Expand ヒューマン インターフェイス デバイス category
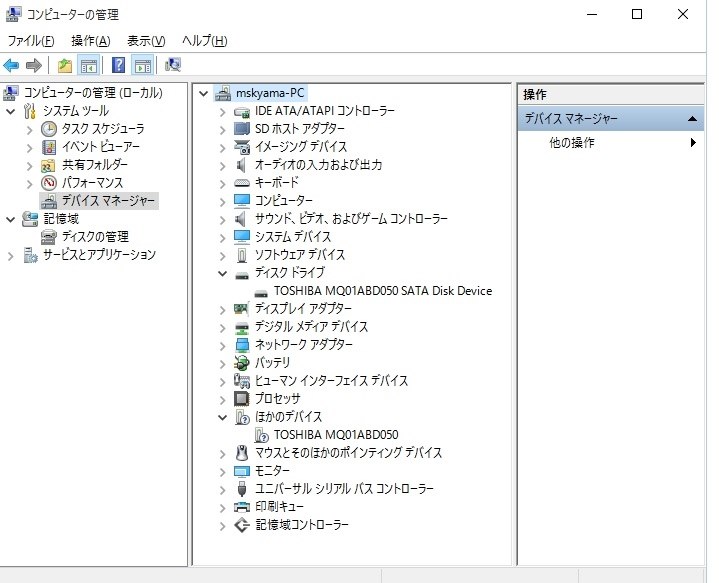This screenshot has width=719, height=583. (222, 382)
